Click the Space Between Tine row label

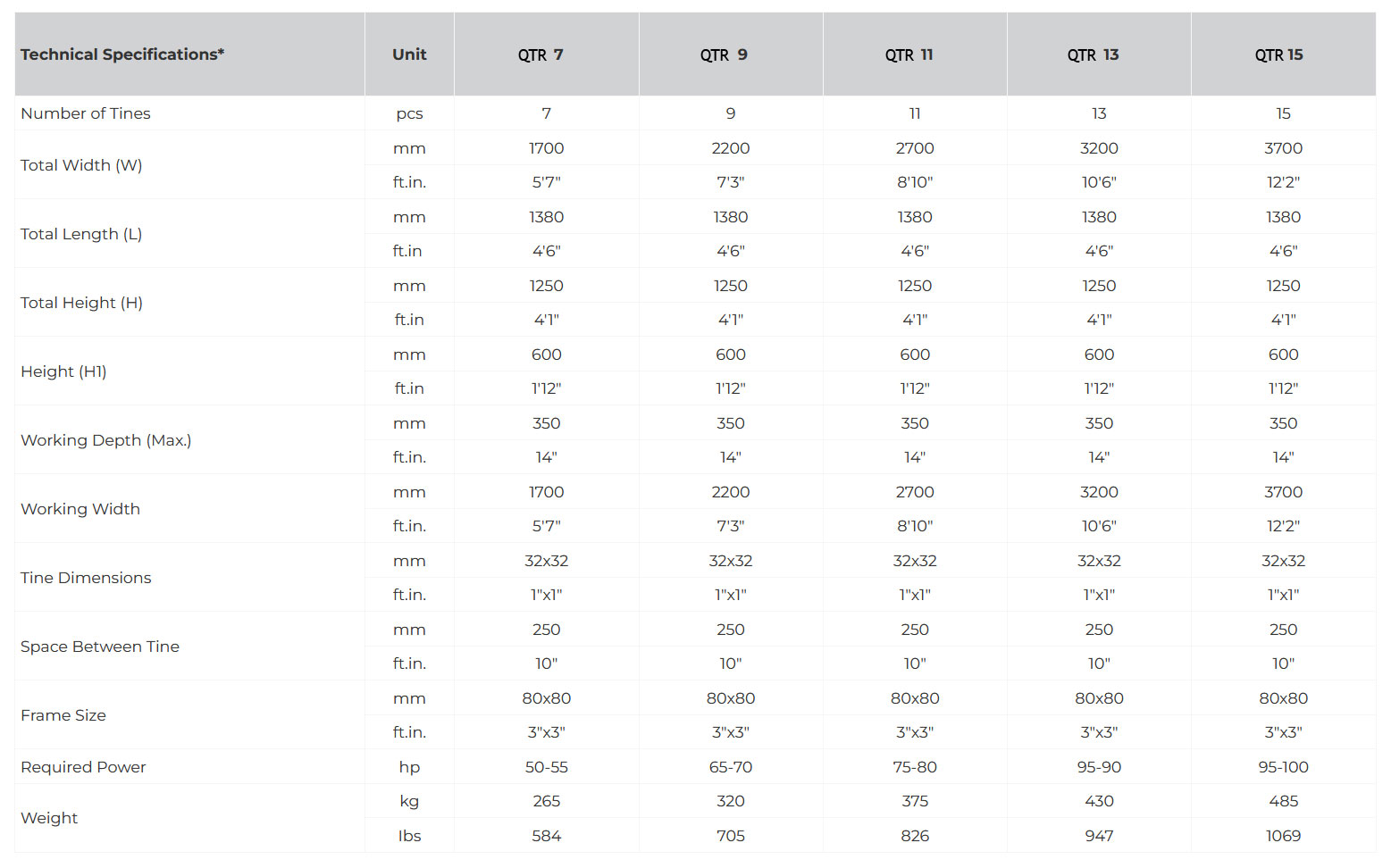(x=100, y=647)
